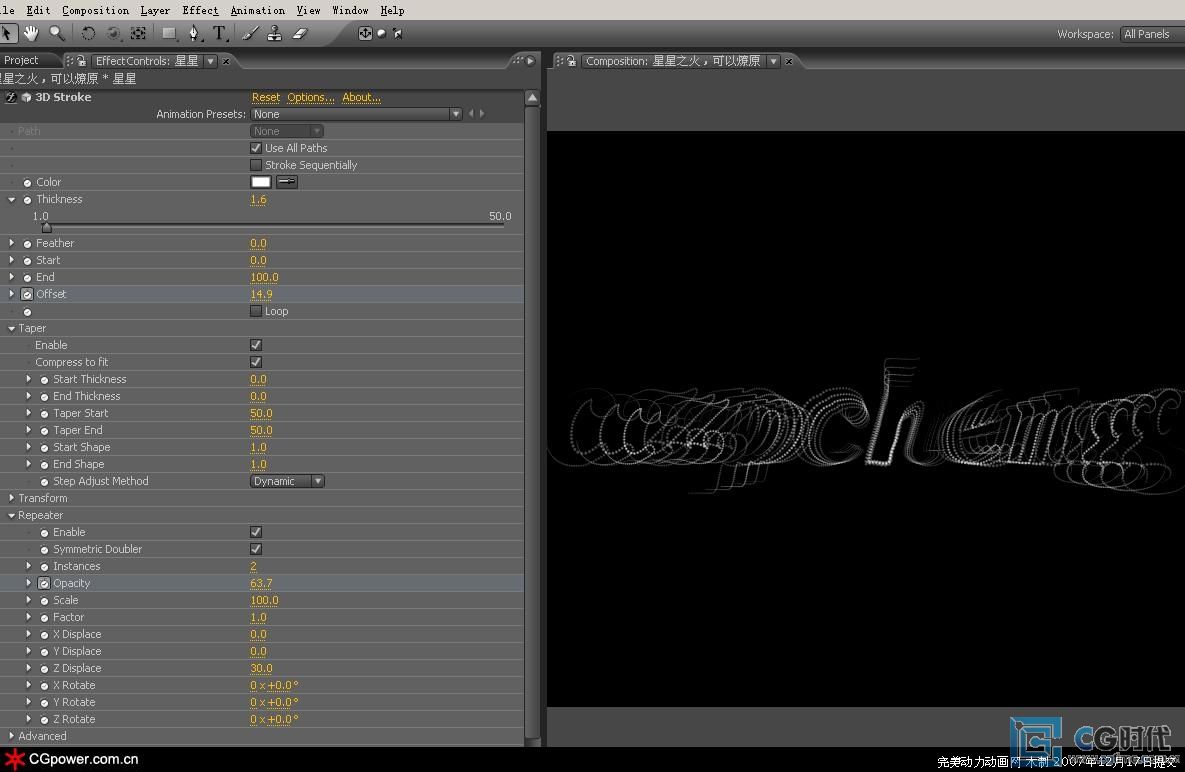Open the Effect Controls panel flyout menu arrow
The image size is (1185, 772).
(531, 60)
